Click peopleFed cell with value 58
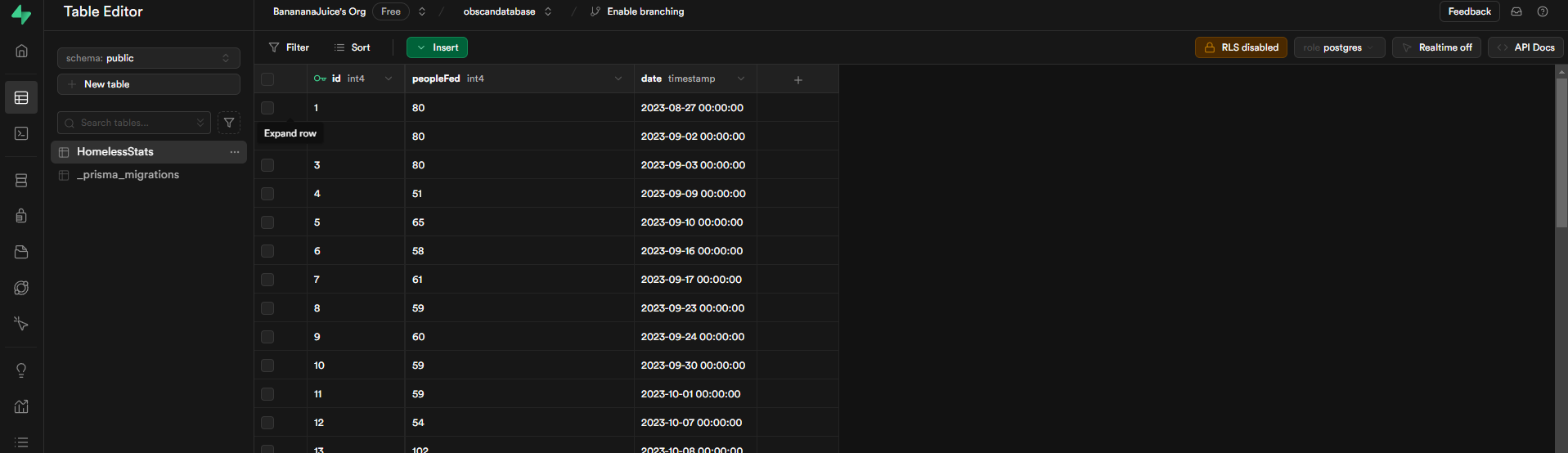This screenshot has height=453, width=1568. coord(519,251)
